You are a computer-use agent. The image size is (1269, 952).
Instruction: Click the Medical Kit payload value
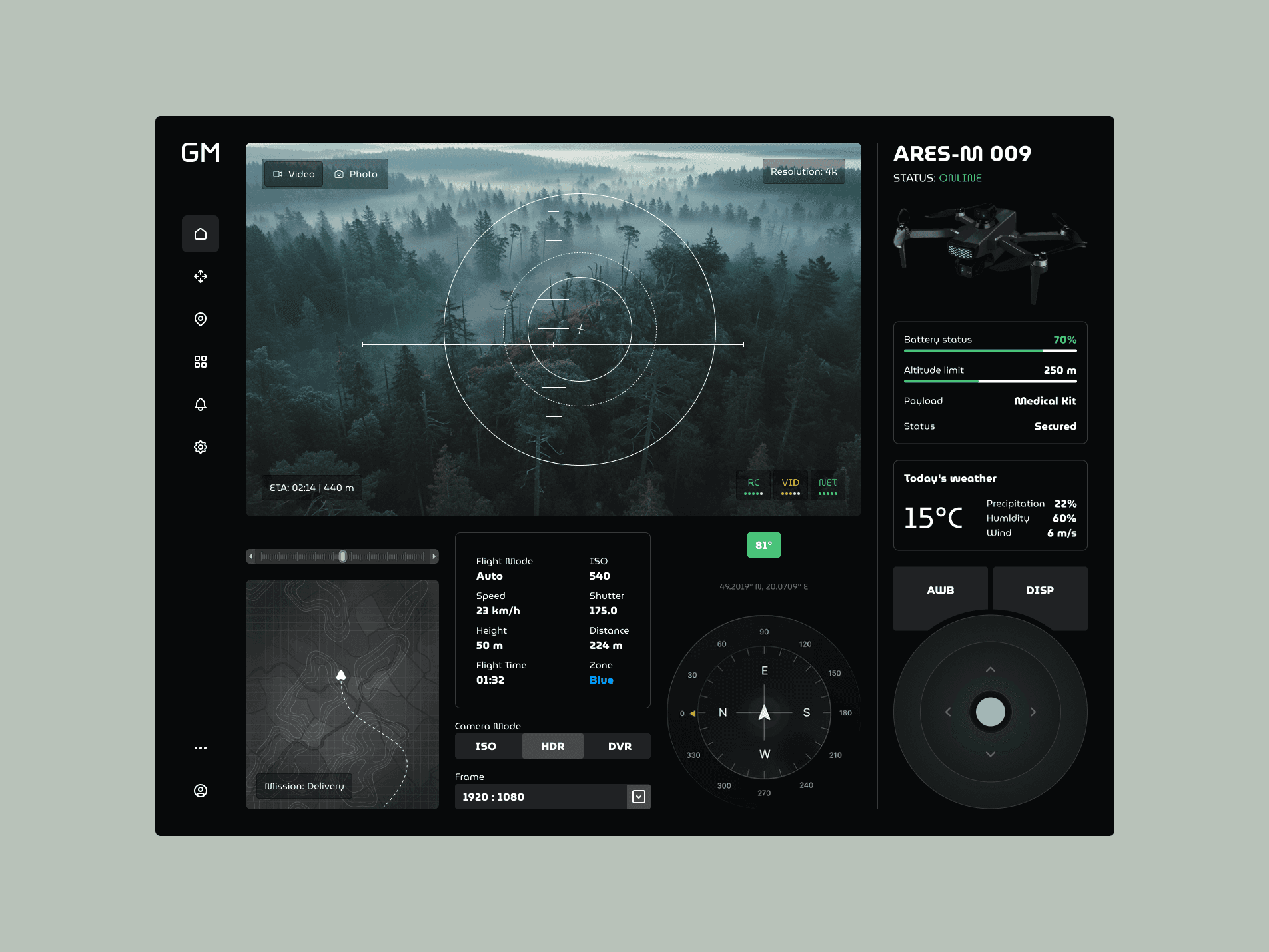pyautogui.click(x=1045, y=401)
